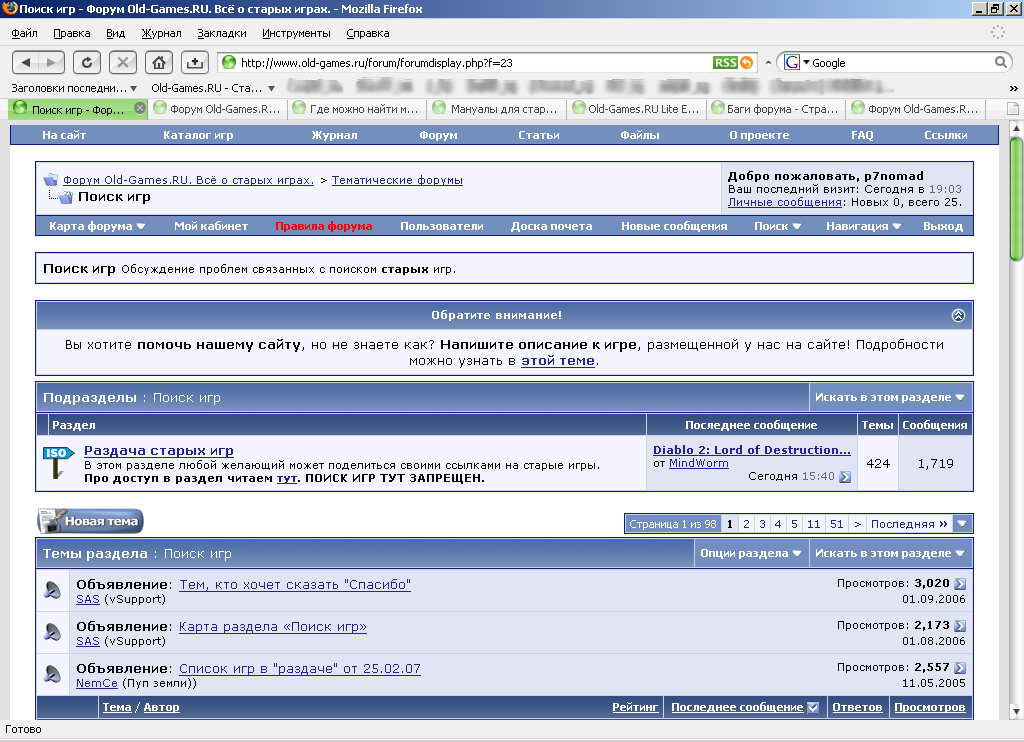The width and height of the screenshot is (1024, 742).
Task: Go to page 2 of the thread list
Action: (746, 524)
